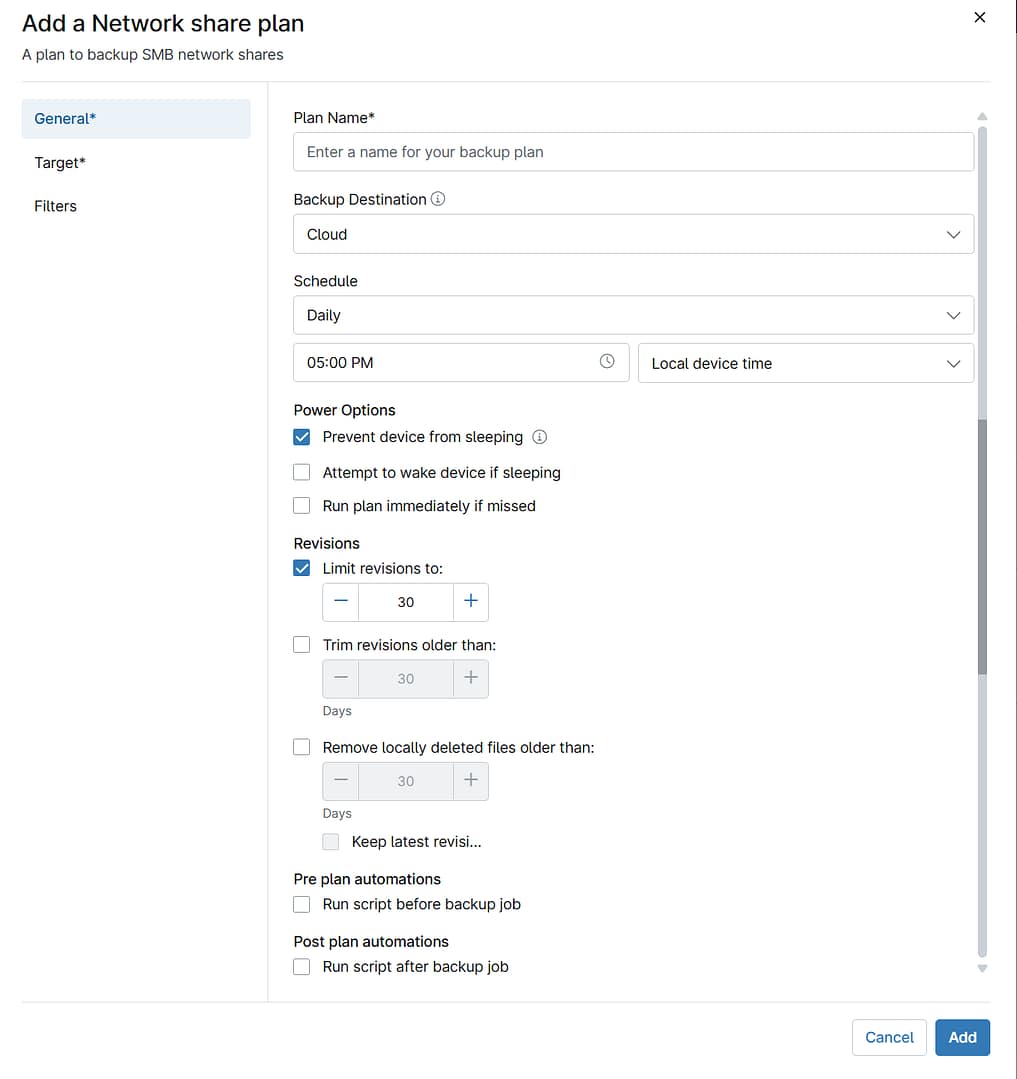
Task: Click the scroll down arrow of the form
Action: (x=982, y=968)
